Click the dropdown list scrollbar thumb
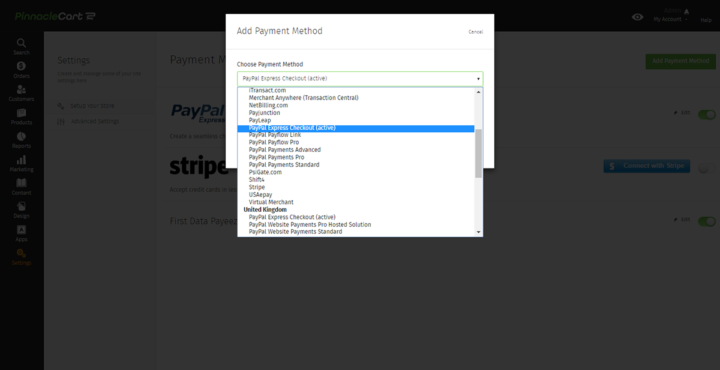 (478, 153)
